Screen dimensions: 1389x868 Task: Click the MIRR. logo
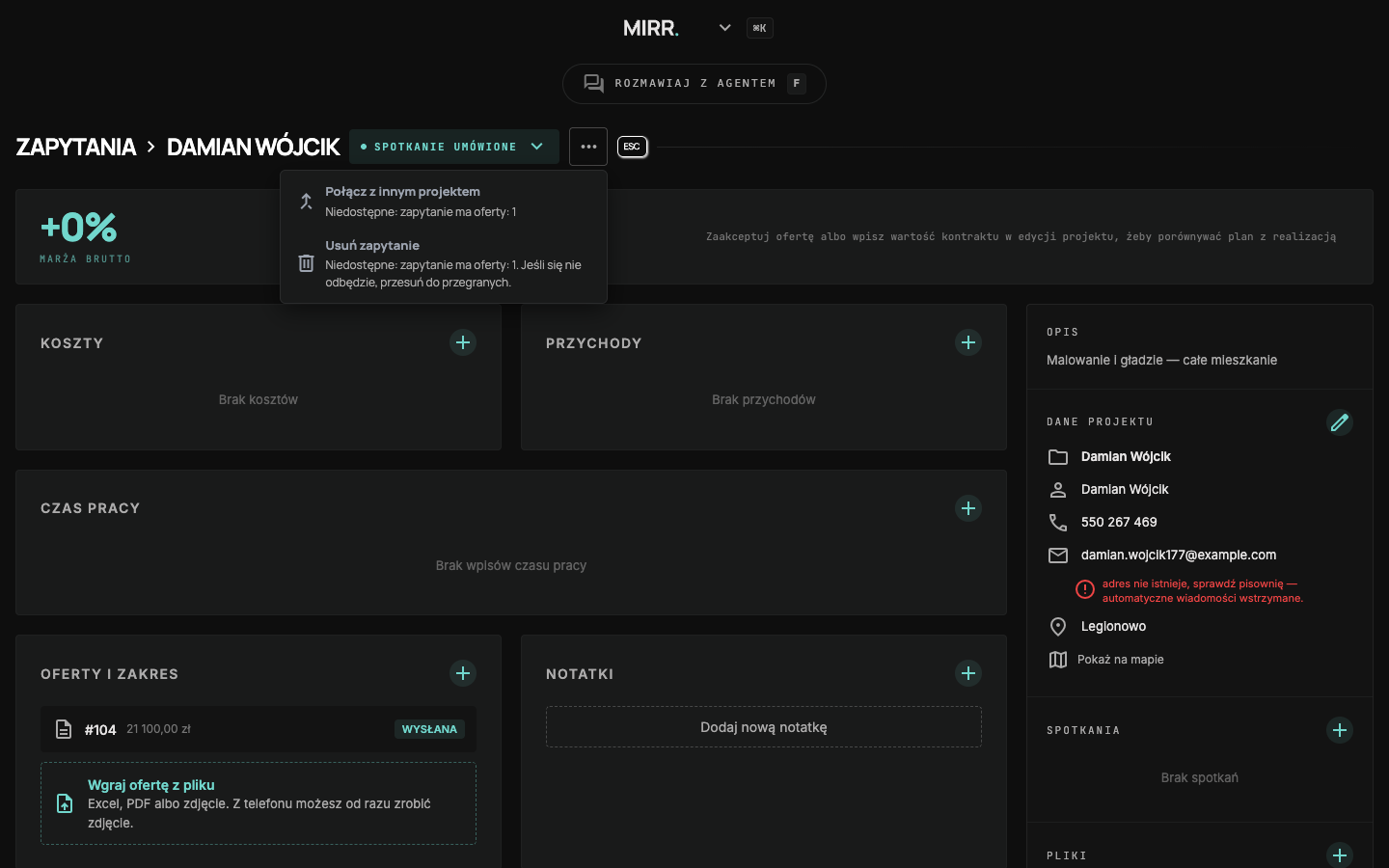(651, 28)
